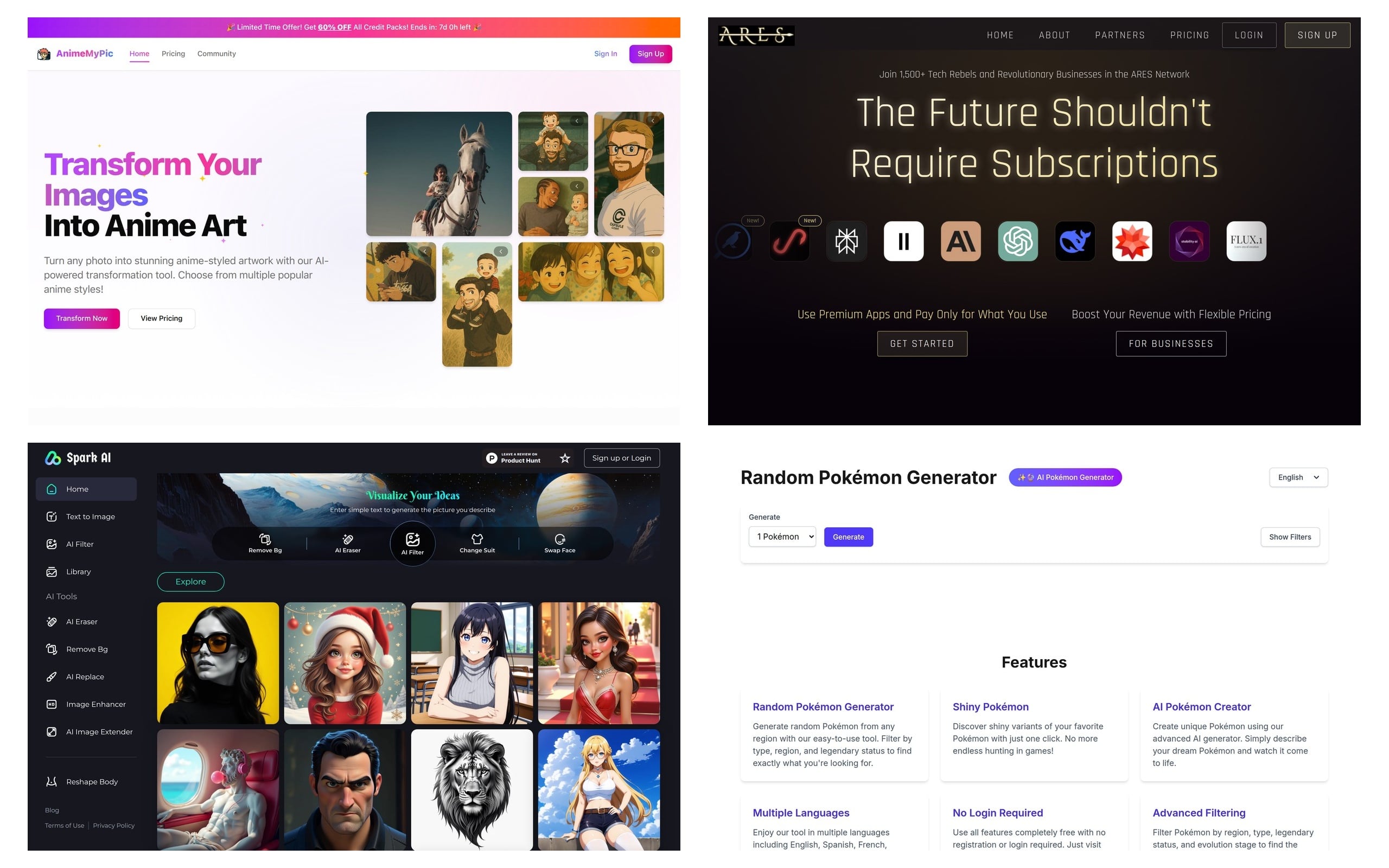Open Home icon in Spark AI sidebar
This screenshot has width=1389, height=868.
click(x=51, y=489)
